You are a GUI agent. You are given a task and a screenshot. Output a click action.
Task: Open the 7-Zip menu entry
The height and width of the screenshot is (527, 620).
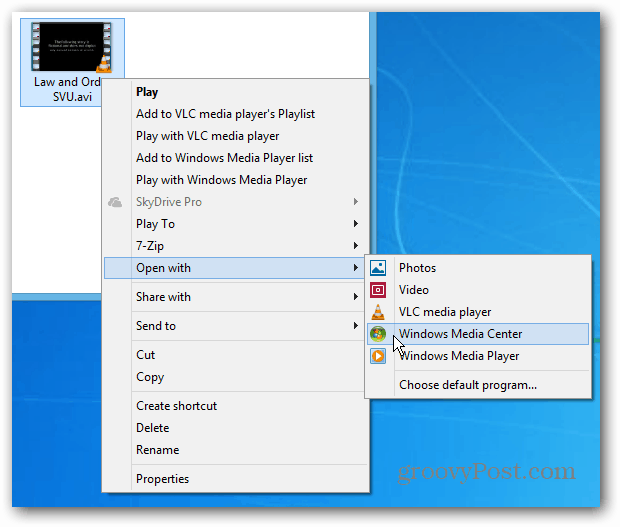click(x=236, y=246)
